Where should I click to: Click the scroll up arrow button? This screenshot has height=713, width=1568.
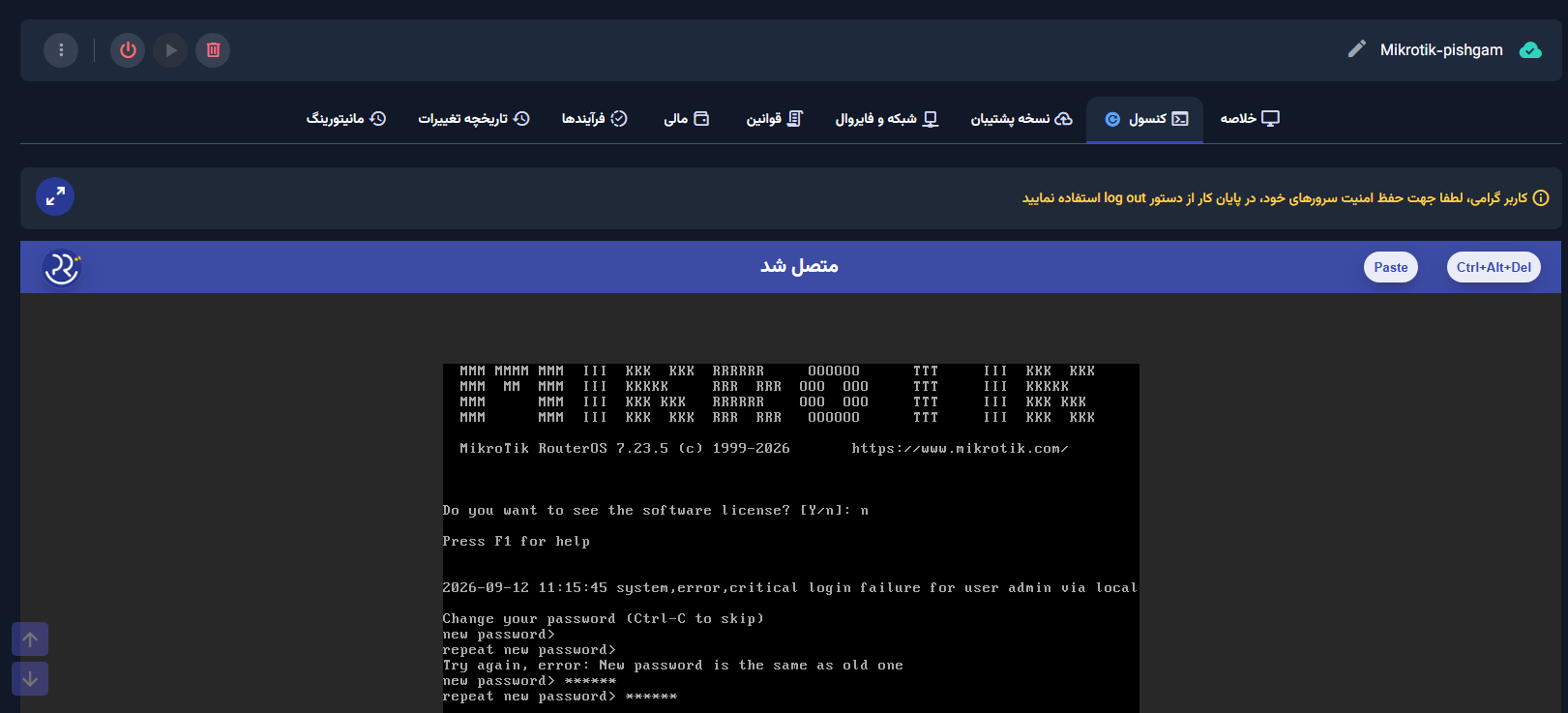point(30,639)
